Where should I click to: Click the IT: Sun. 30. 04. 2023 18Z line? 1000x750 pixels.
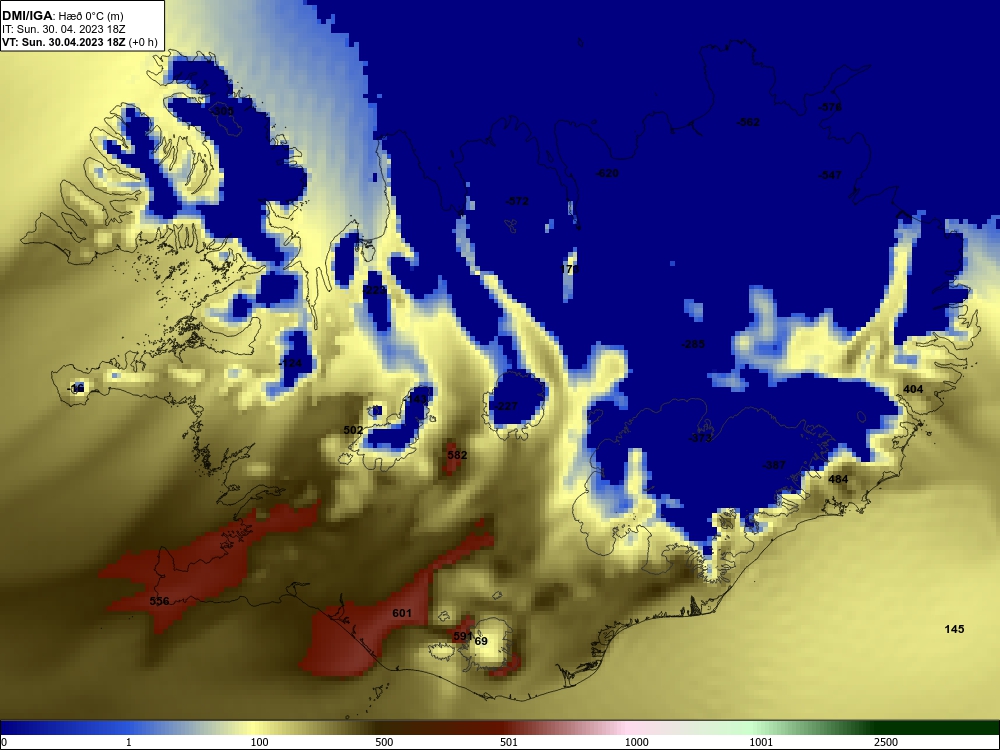[x=64, y=29]
